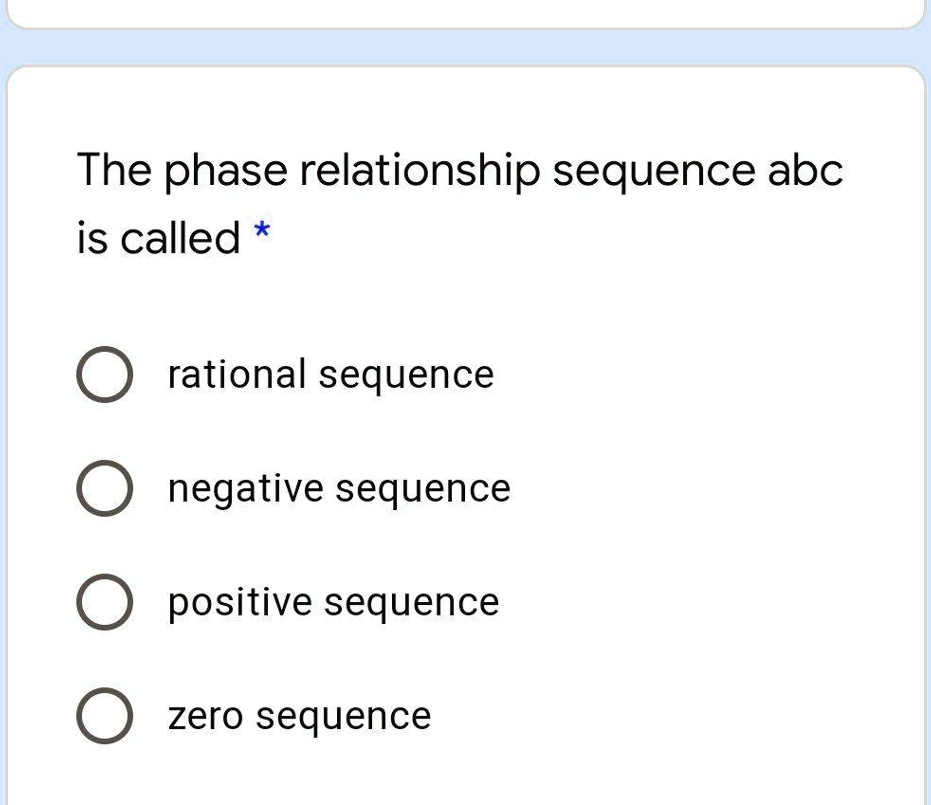The height and width of the screenshot is (805, 931).
Task: Click the word 'phase' in the question
Action: coord(226,172)
